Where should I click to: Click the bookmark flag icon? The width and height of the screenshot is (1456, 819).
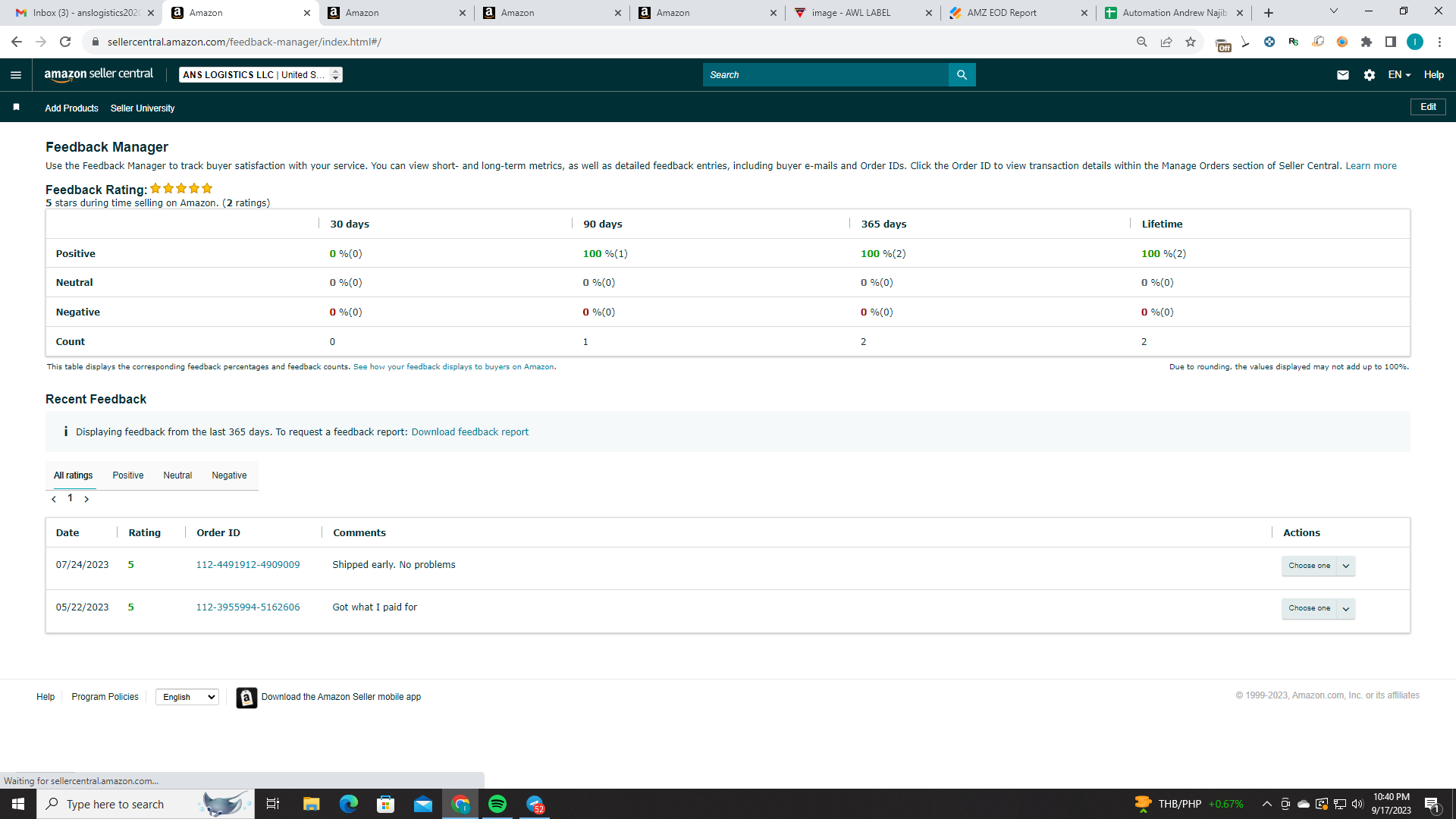16,107
